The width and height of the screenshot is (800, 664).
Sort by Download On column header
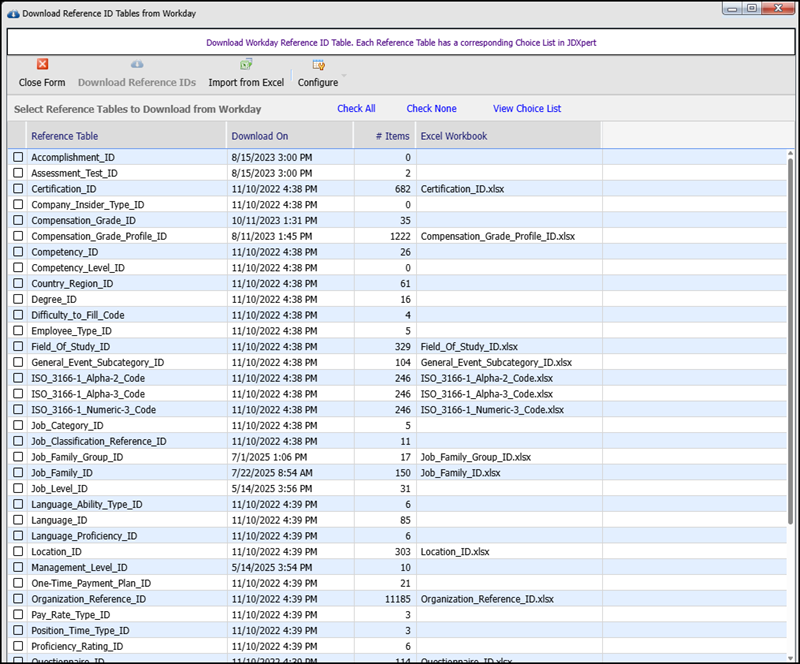point(290,136)
